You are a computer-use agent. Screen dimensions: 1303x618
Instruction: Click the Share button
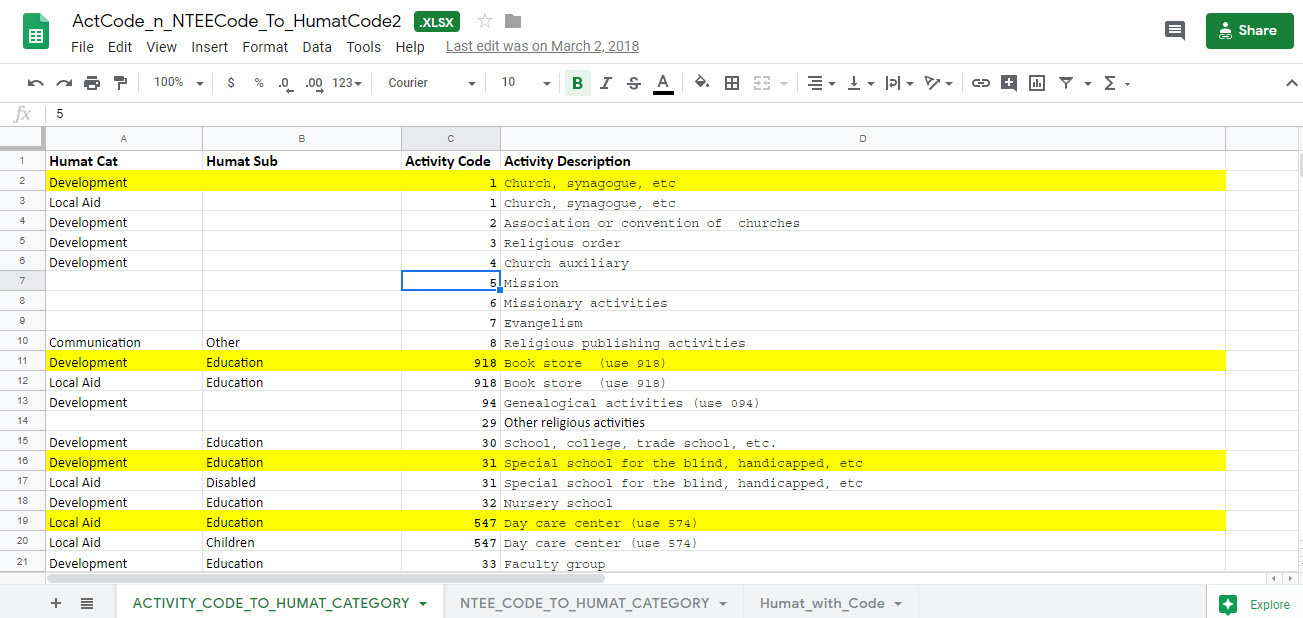(x=1249, y=30)
